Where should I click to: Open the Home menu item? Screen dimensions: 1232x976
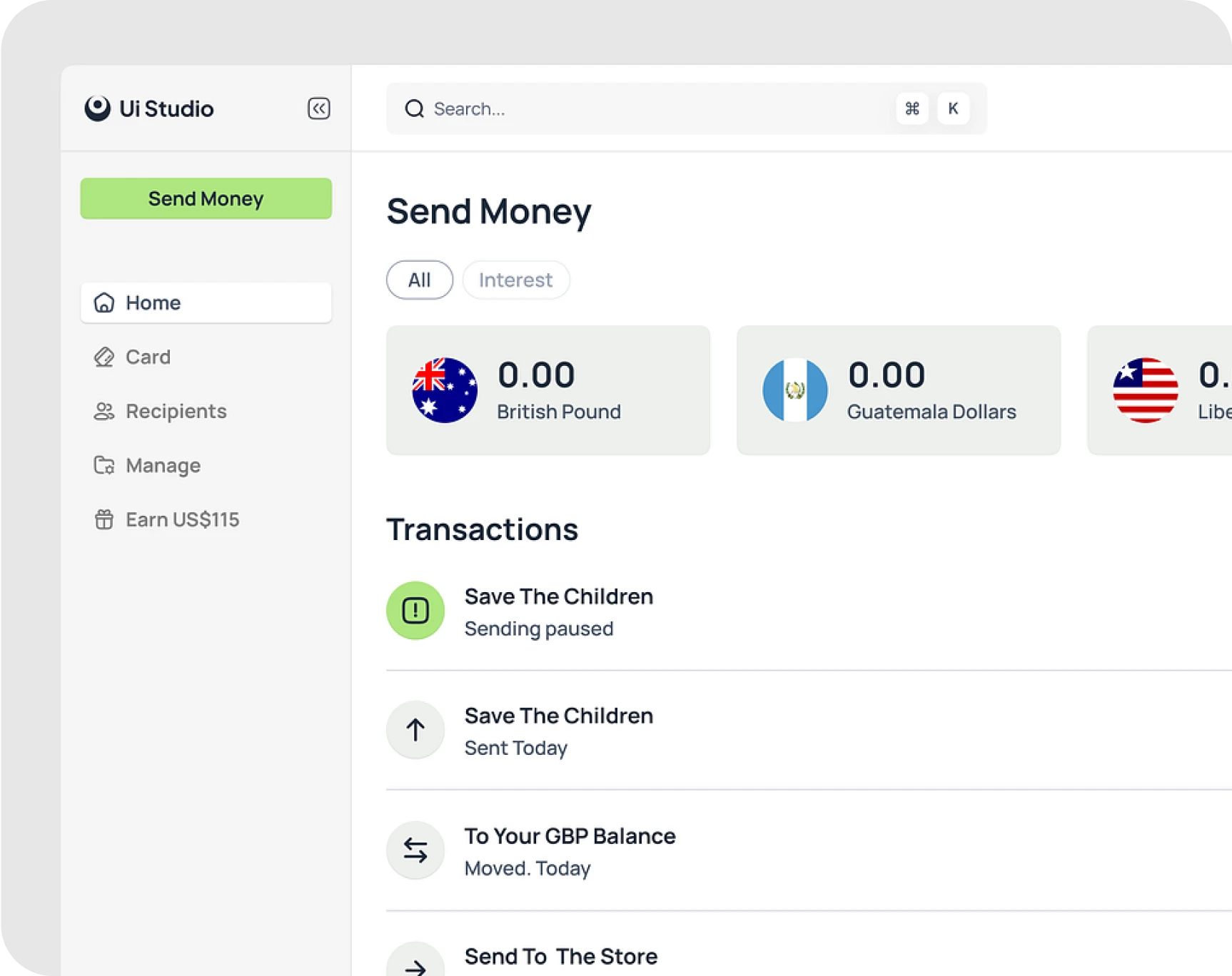[x=206, y=303]
